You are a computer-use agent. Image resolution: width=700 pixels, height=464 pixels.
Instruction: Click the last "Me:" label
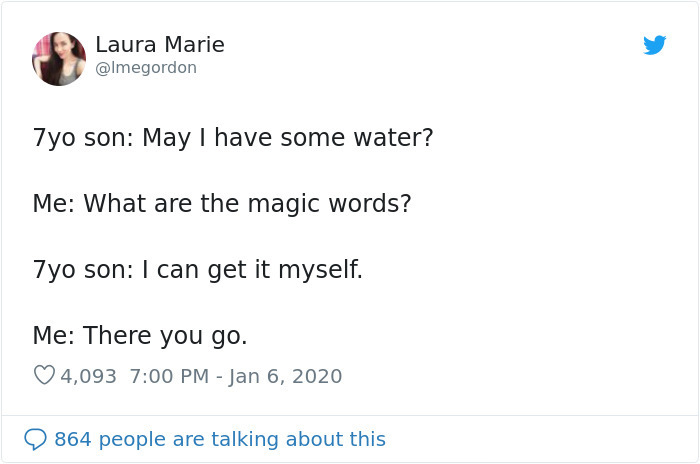[x=53, y=335]
